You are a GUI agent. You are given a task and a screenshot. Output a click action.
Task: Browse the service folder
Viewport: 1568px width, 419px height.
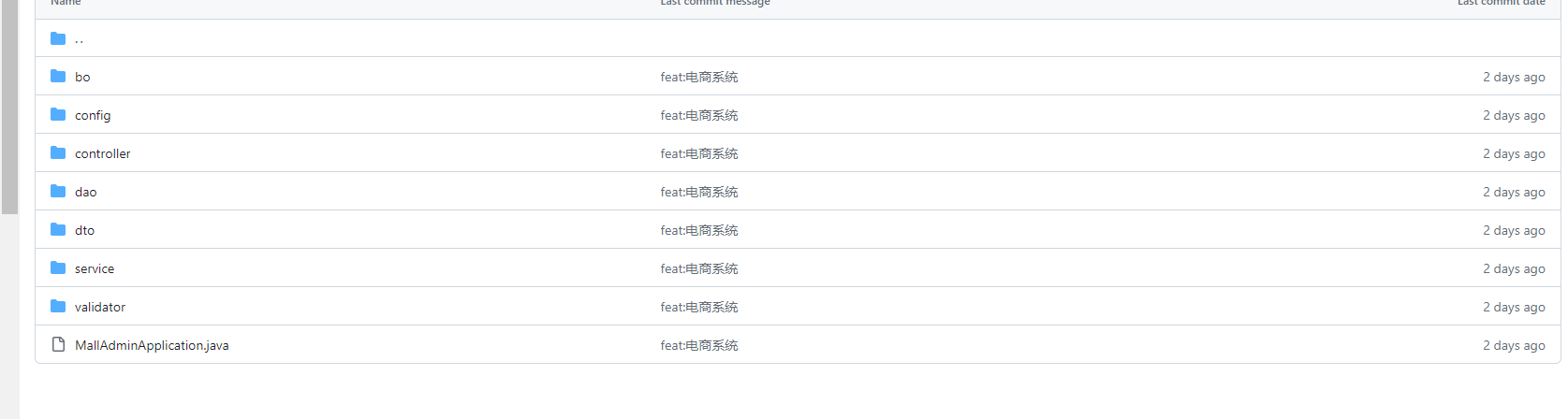pos(95,268)
